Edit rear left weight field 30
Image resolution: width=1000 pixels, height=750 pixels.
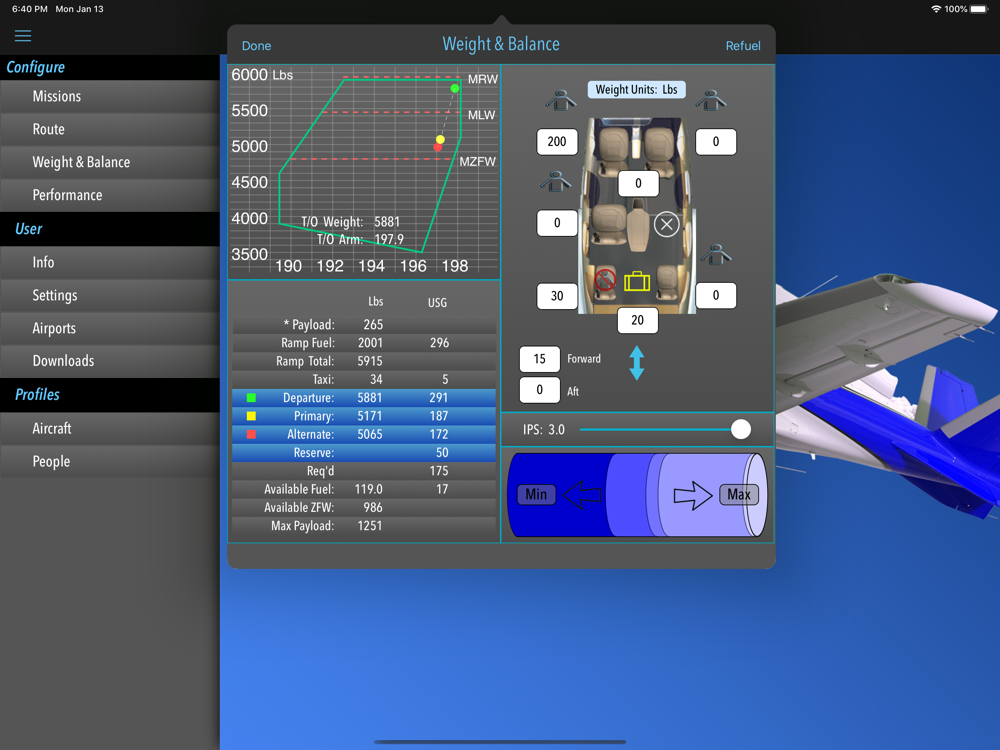[557, 296]
